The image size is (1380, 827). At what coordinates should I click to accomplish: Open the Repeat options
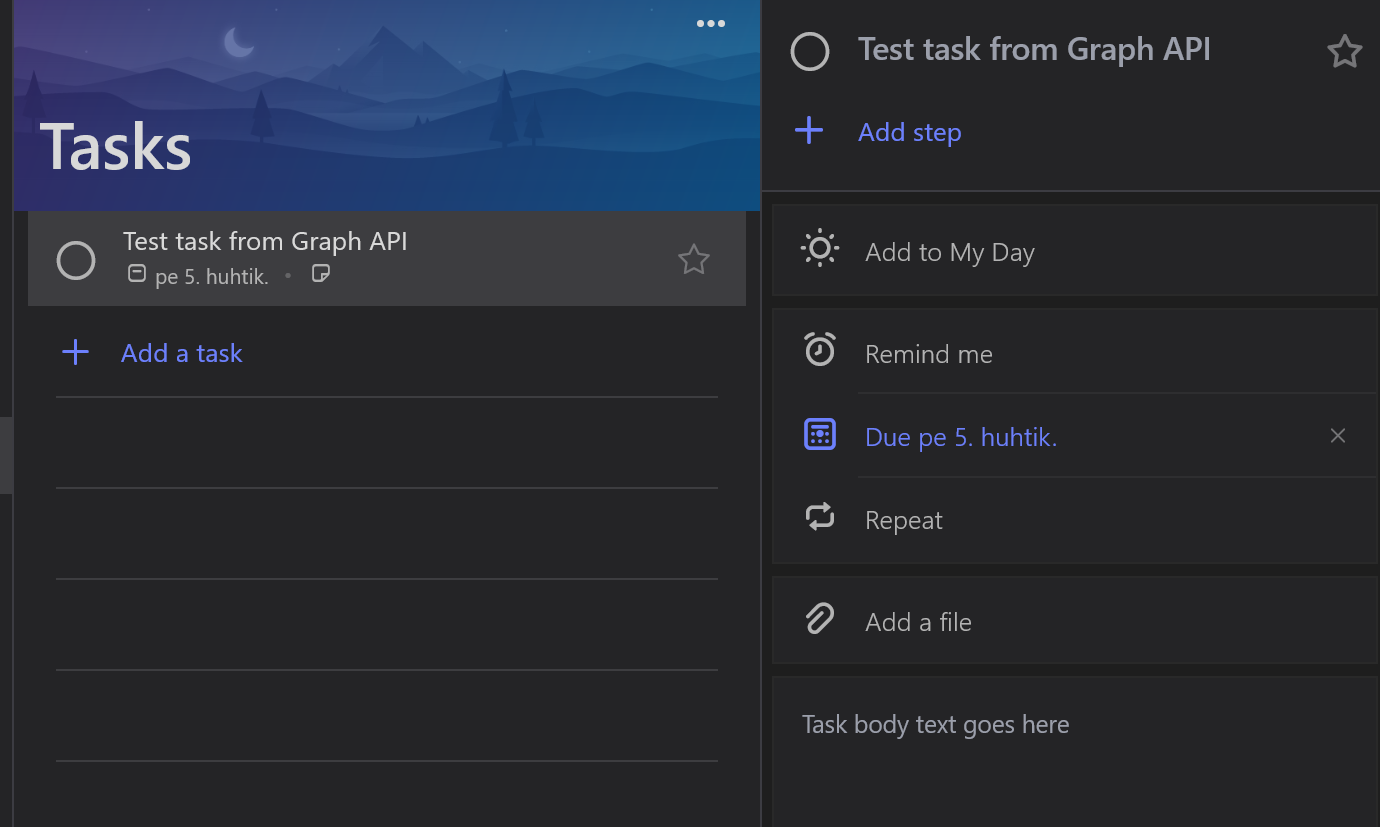click(903, 520)
